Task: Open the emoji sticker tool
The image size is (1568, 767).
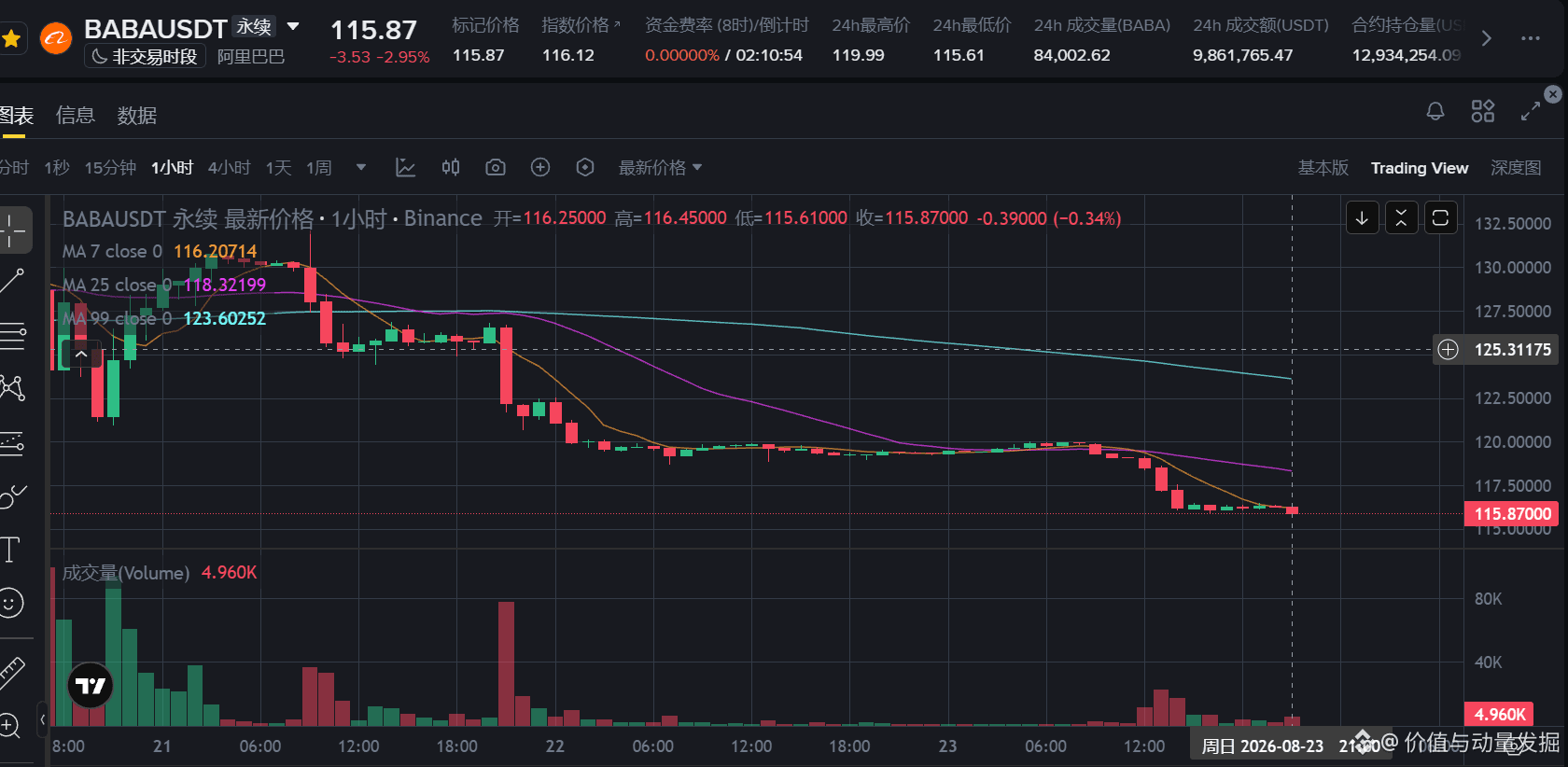Action: click(10, 603)
